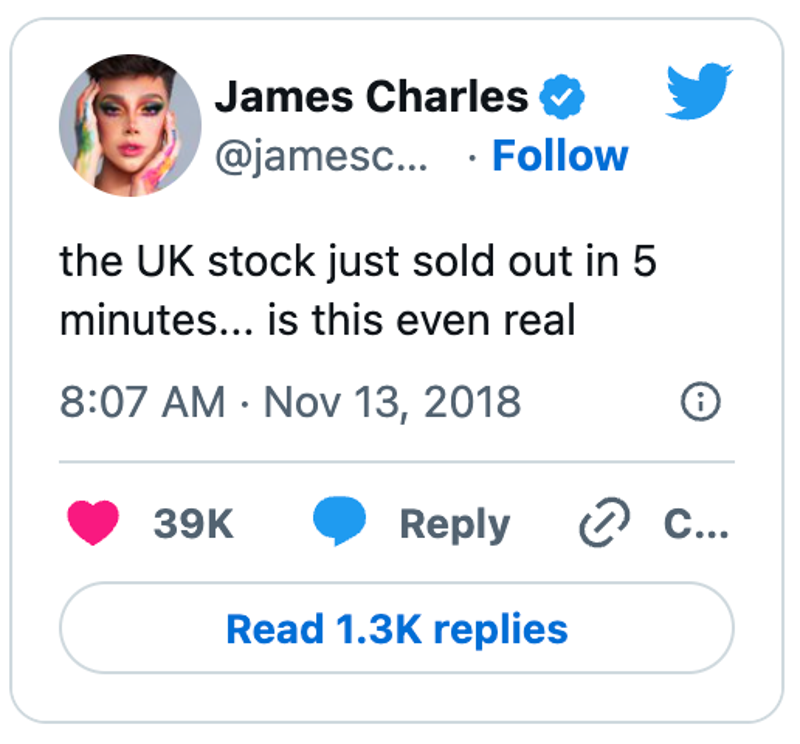Select the Reply text label
The height and width of the screenshot is (744, 800).
455,525
